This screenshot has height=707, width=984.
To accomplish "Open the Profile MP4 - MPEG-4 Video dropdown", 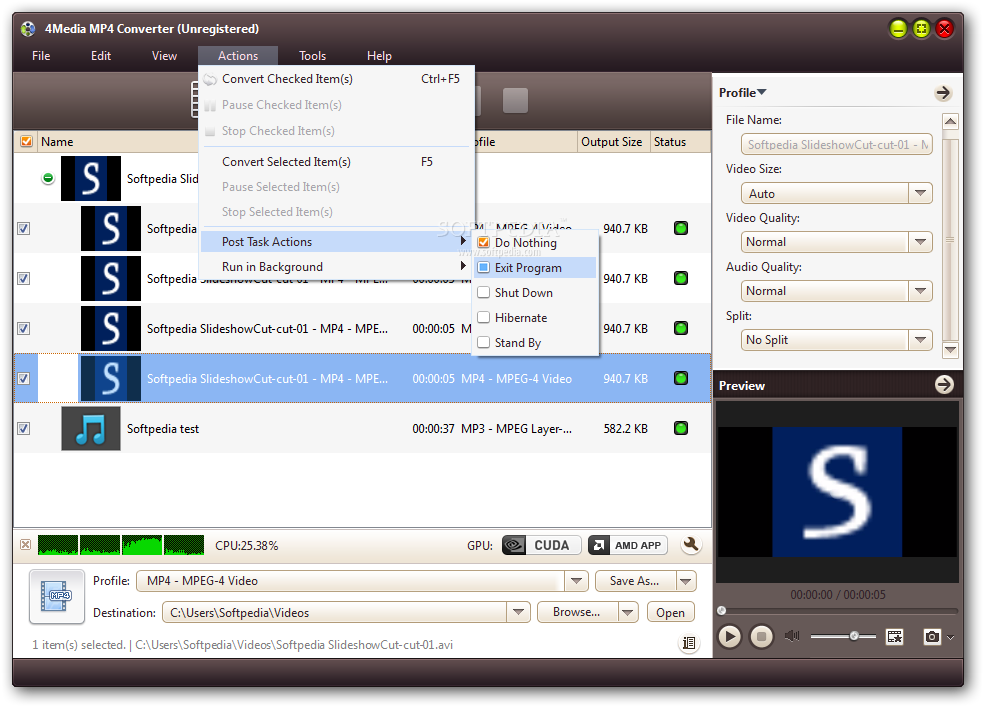I will 576,581.
